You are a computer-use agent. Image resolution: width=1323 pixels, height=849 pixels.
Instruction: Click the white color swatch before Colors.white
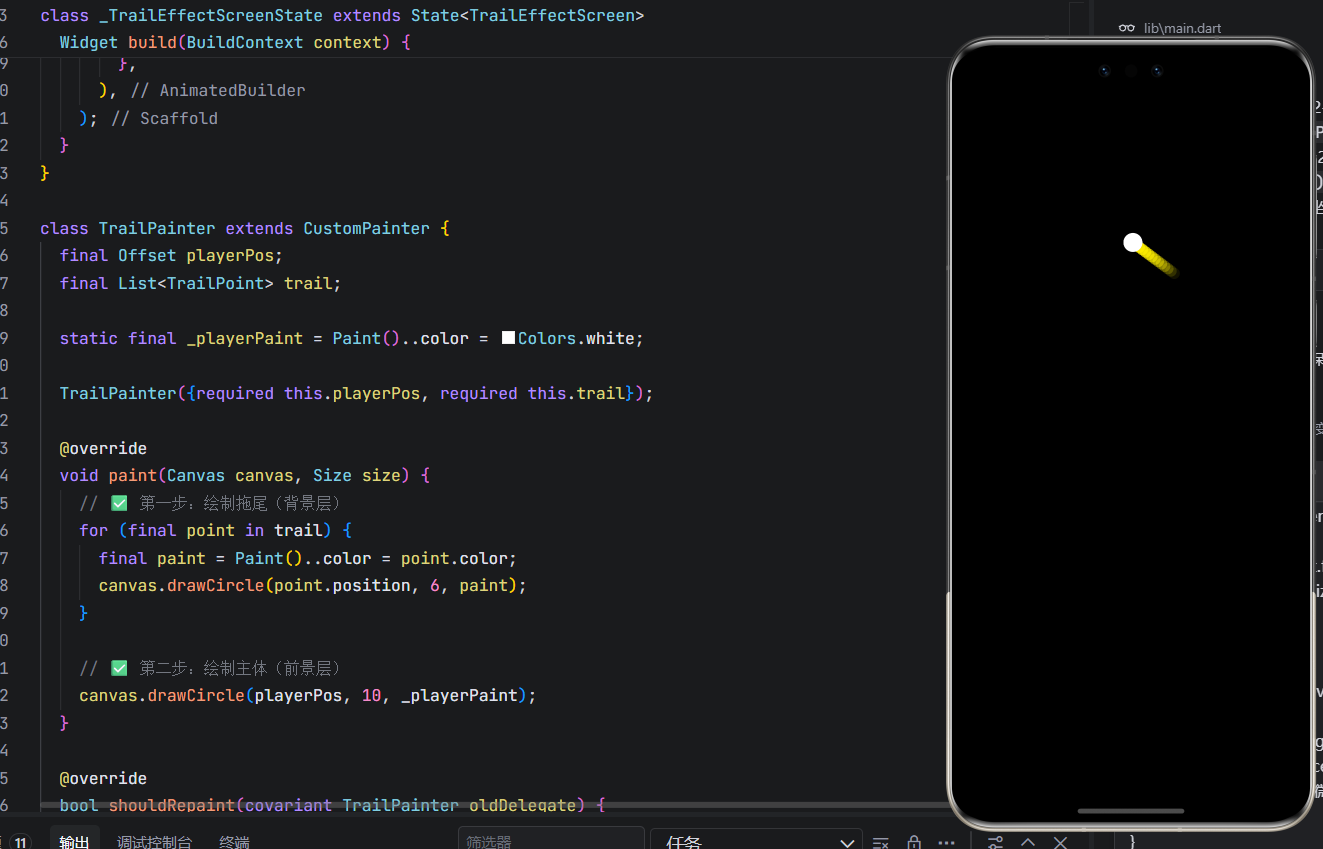(508, 338)
